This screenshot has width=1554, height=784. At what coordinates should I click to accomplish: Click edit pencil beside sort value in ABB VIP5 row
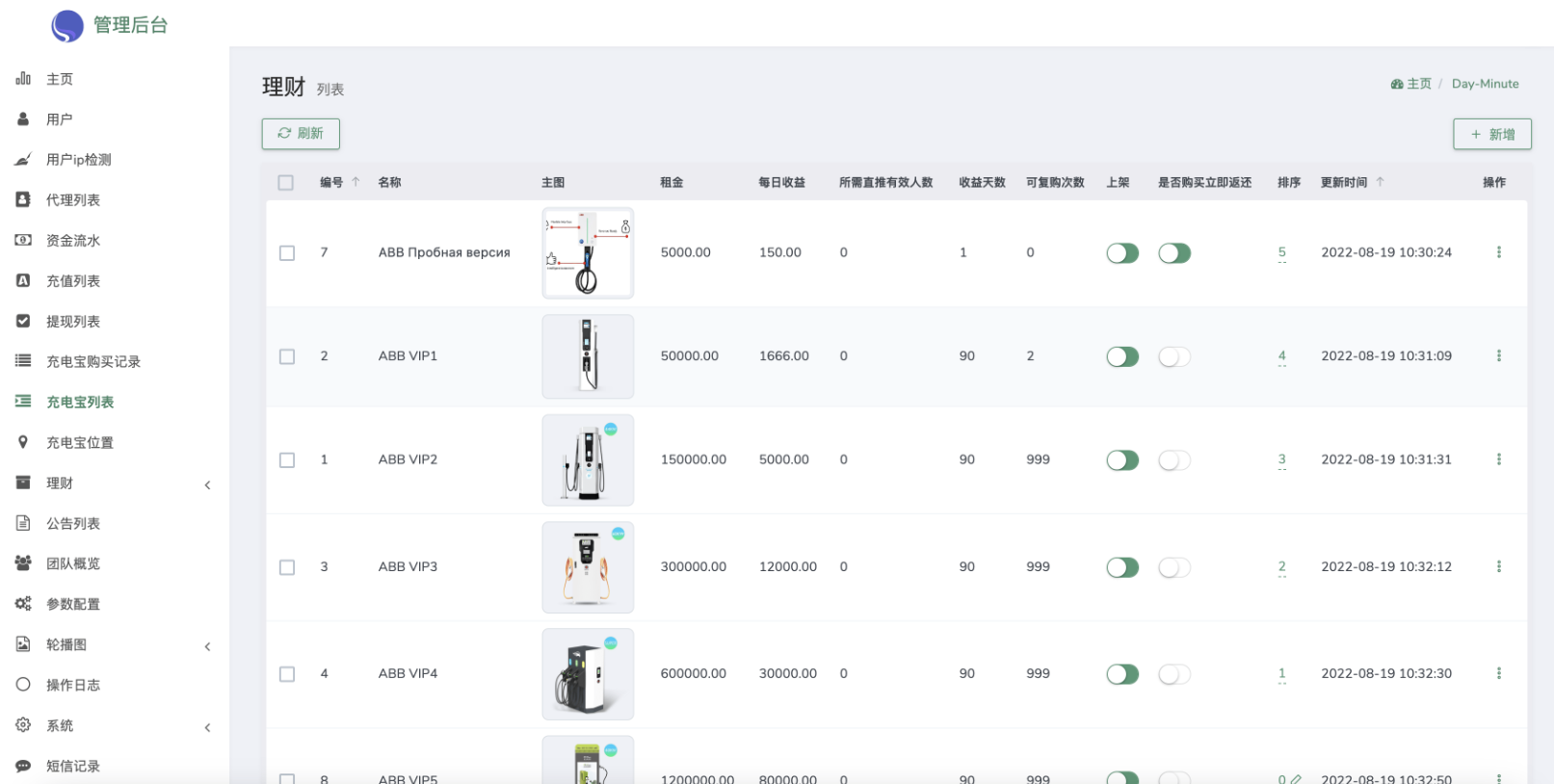point(1296,778)
